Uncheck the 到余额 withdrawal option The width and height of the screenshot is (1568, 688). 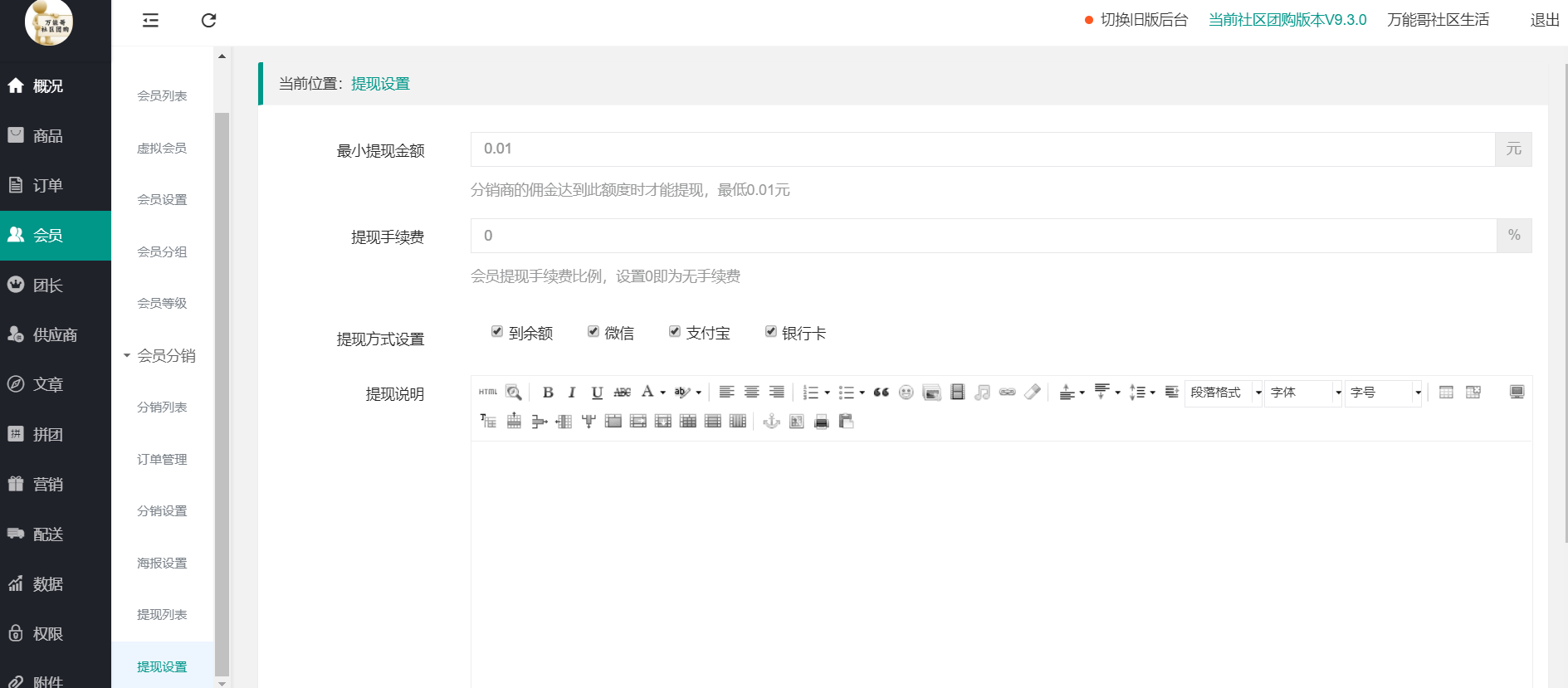click(497, 332)
